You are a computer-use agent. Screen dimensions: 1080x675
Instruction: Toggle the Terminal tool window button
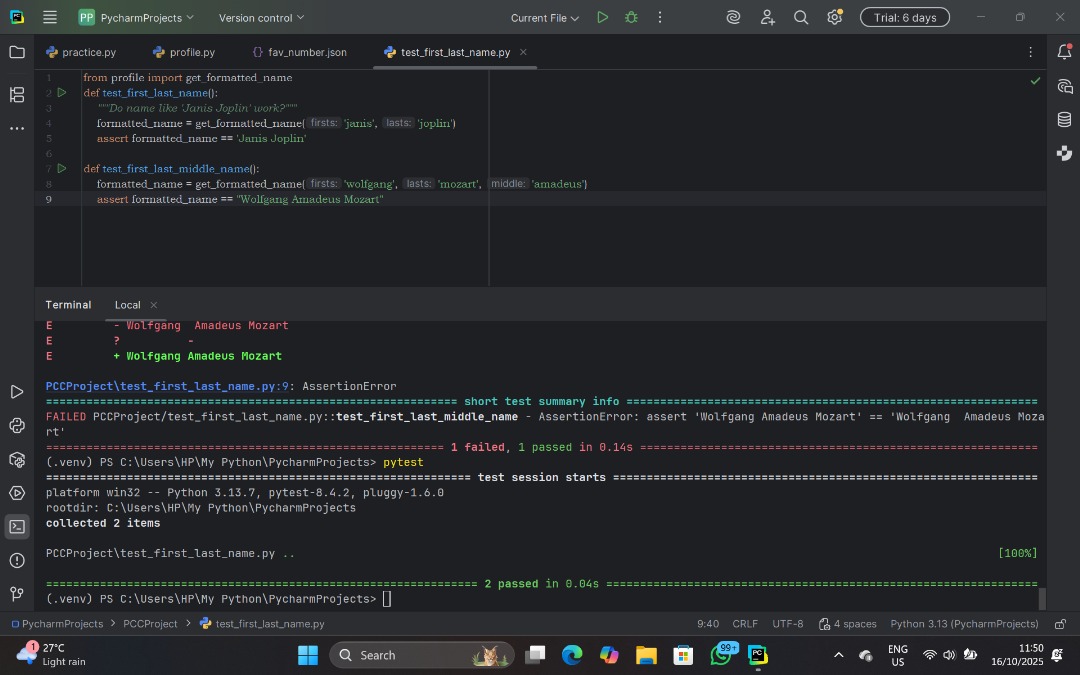pos(17,527)
